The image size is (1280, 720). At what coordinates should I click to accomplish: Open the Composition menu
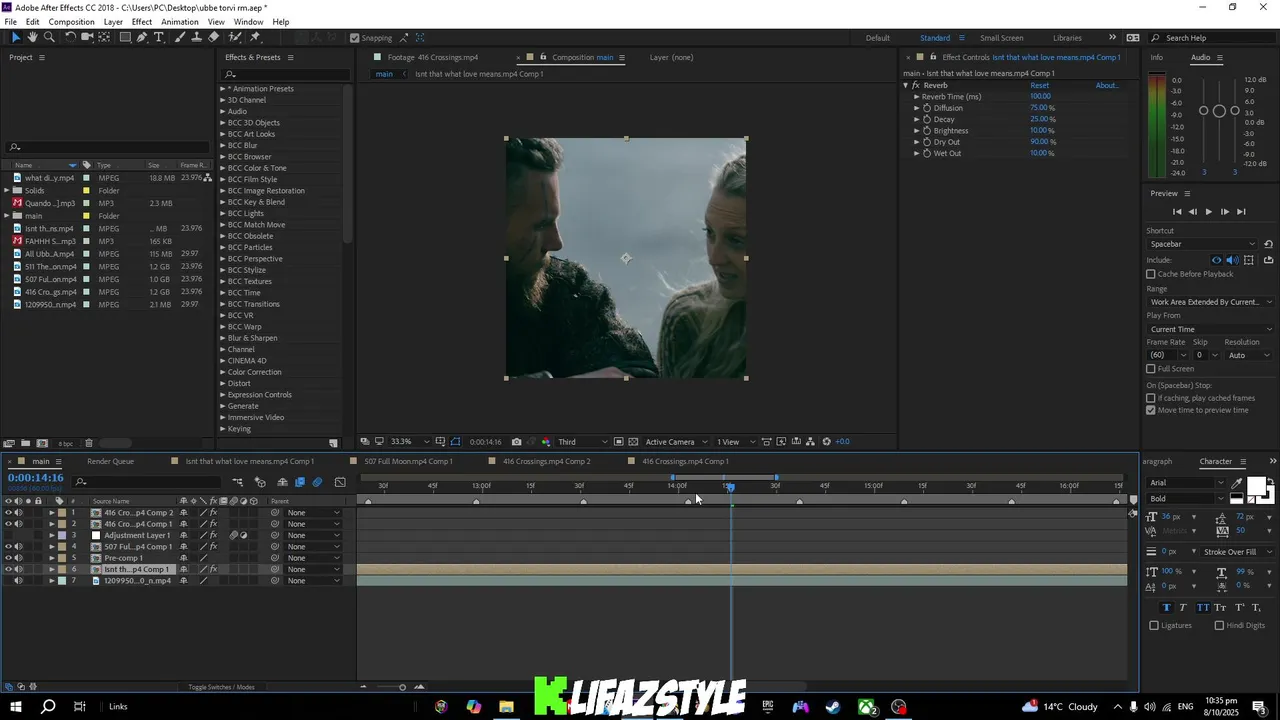(x=72, y=22)
